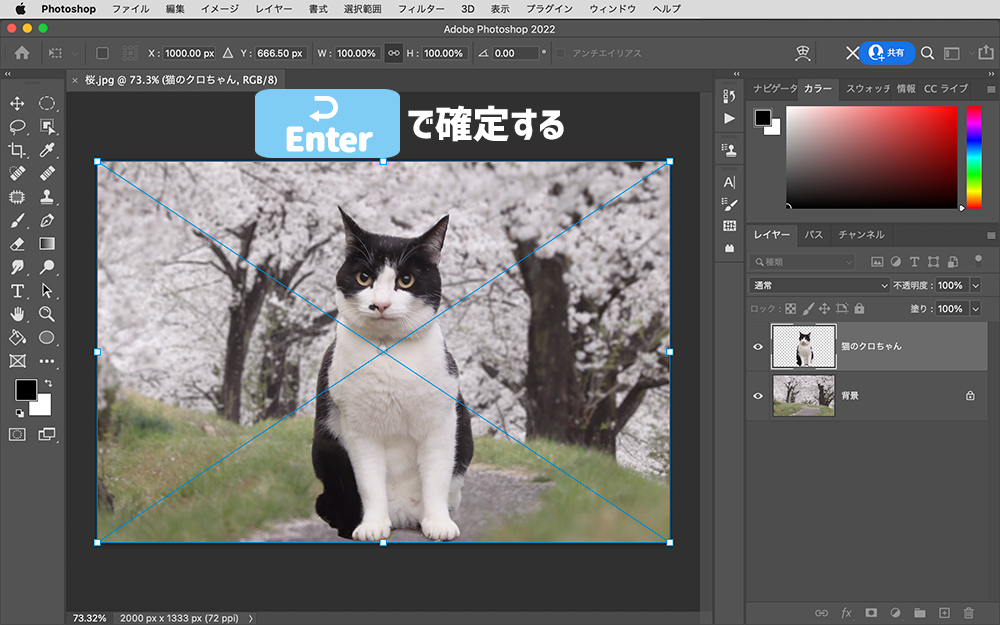Toggle relative positioning triangle button
Image resolution: width=1000 pixels, height=625 pixels.
tap(228, 53)
